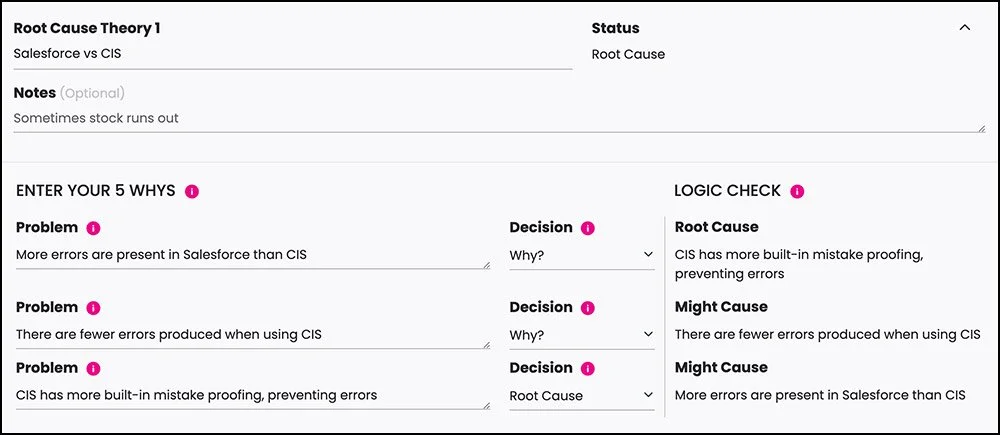The width and height of the screenshot is (1000, 435).
Task: Click Problem field about built-in mistake proofing
Action: (x=250, y=395)
